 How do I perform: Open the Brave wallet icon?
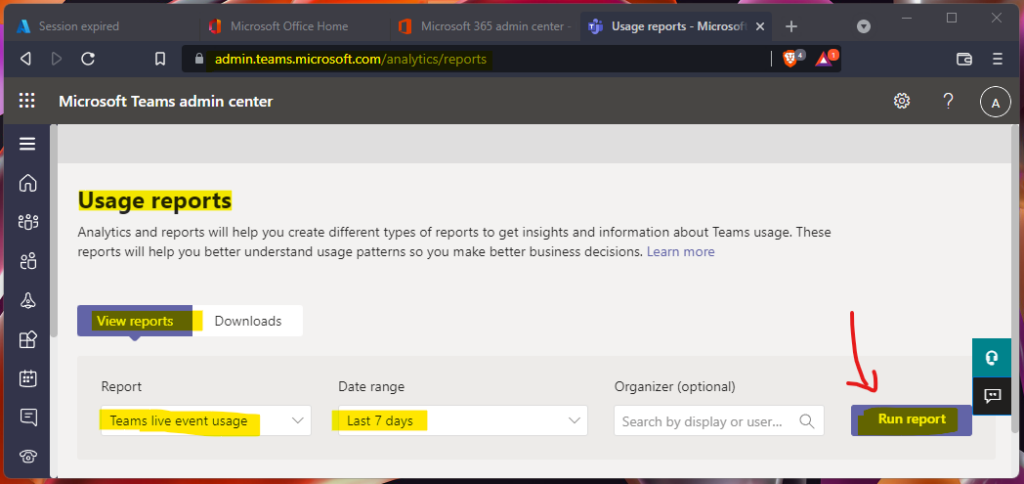click(x=964, y=59)
